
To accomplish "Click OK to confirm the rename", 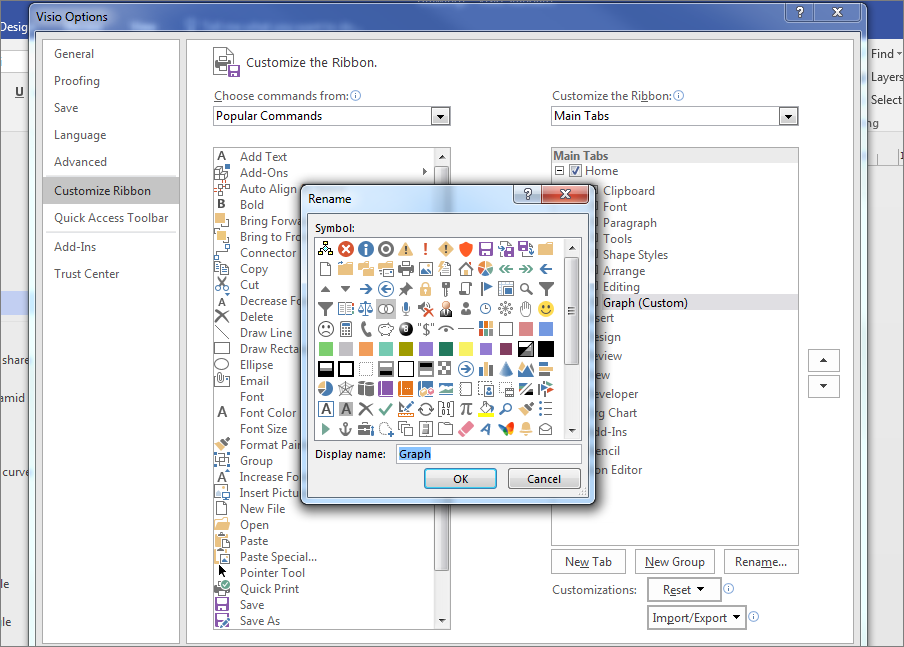I will coord(460,478).
